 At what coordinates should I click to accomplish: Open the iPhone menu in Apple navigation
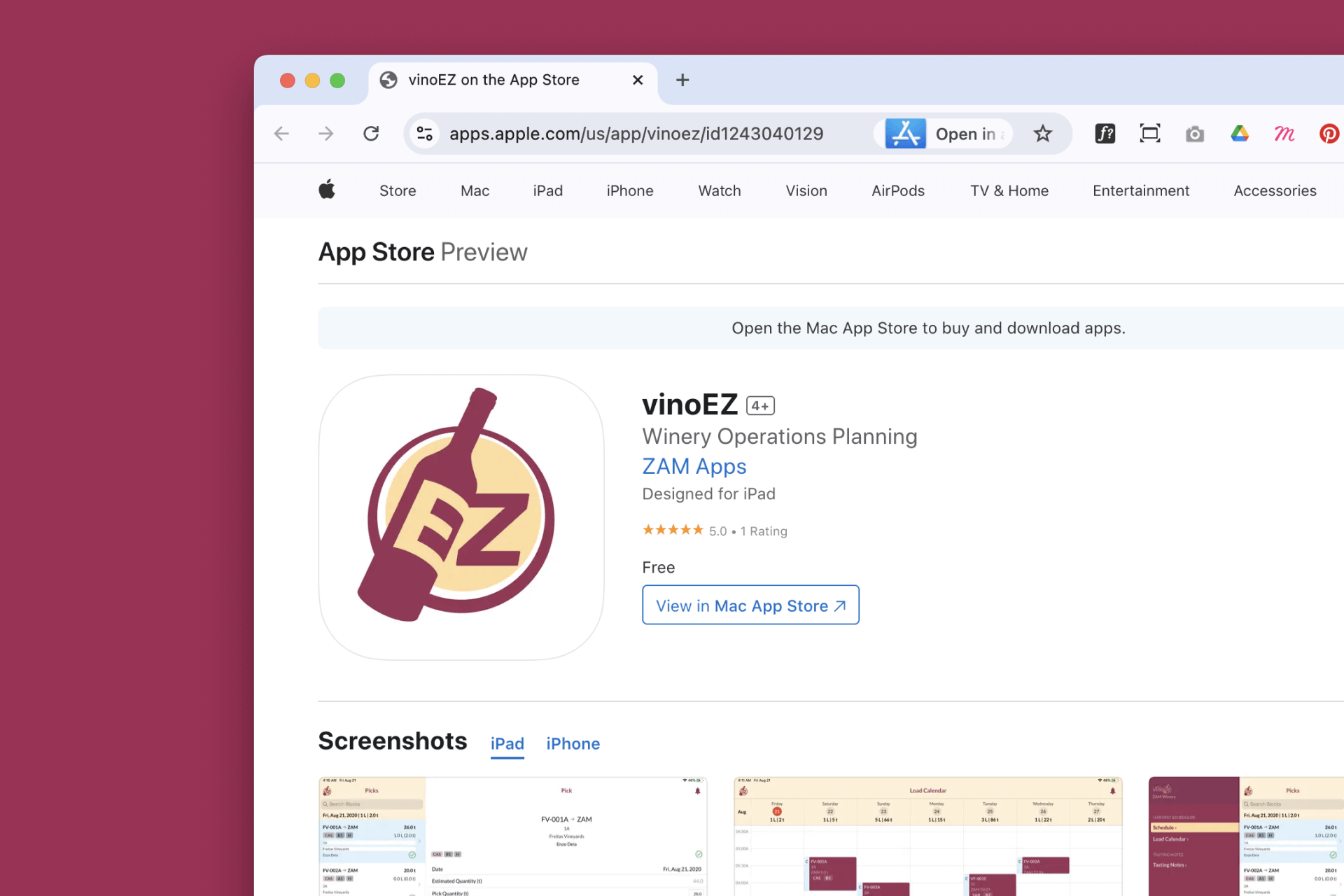click(629, 190)
